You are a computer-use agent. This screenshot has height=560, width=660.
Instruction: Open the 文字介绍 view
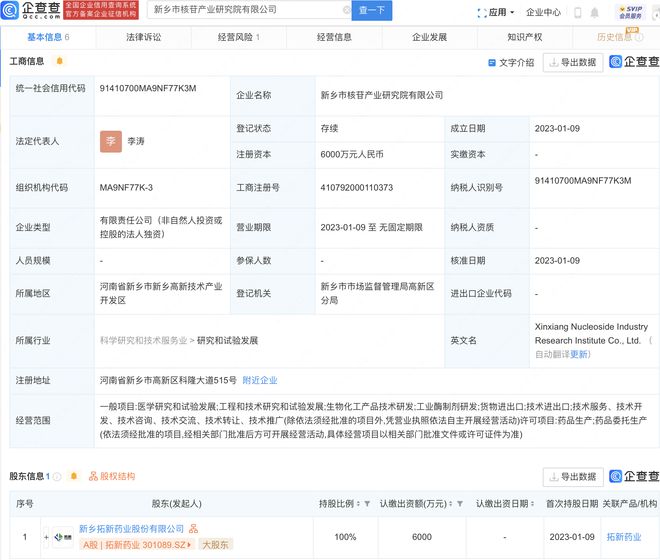[511, 63]
